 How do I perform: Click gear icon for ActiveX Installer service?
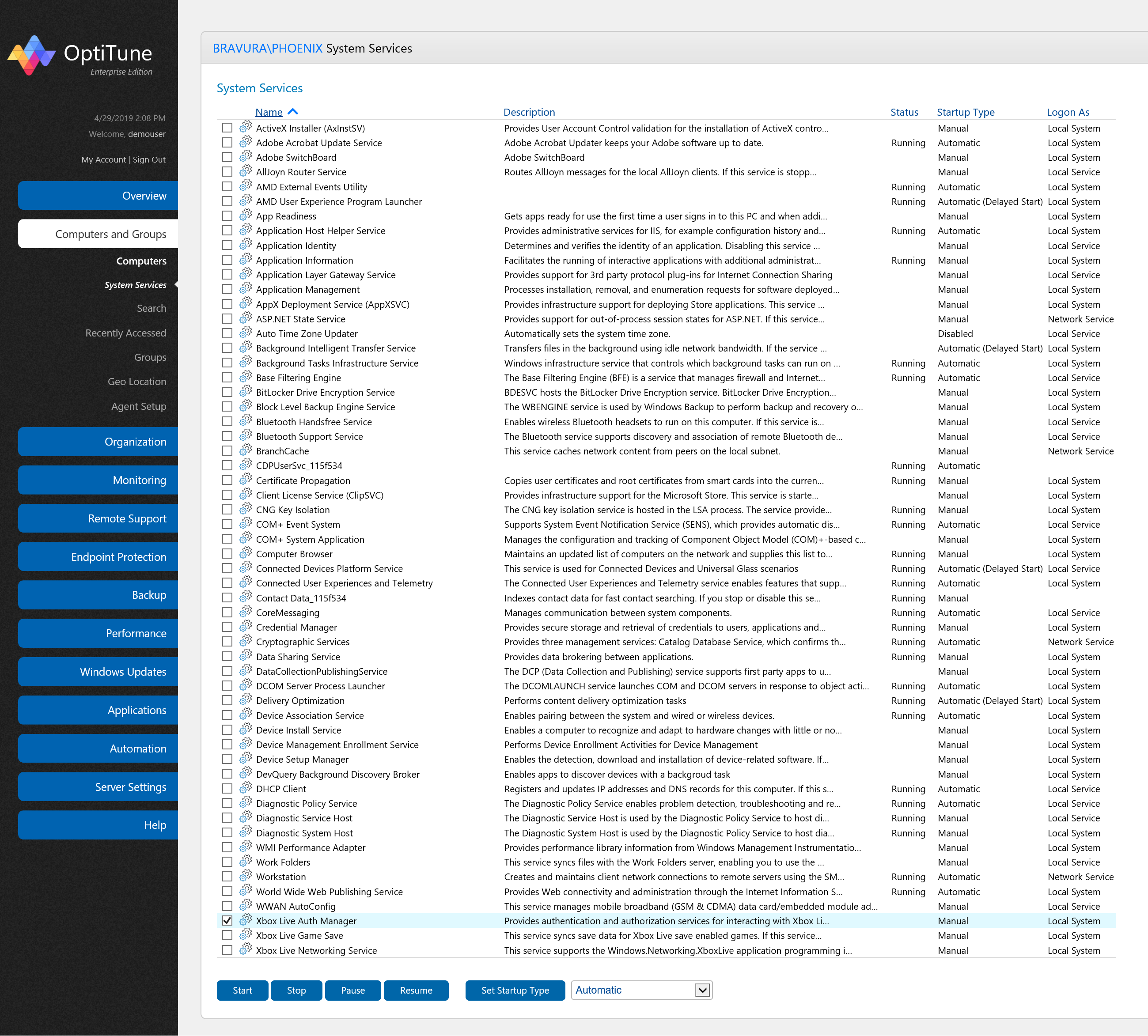click(x=246, y=127)
